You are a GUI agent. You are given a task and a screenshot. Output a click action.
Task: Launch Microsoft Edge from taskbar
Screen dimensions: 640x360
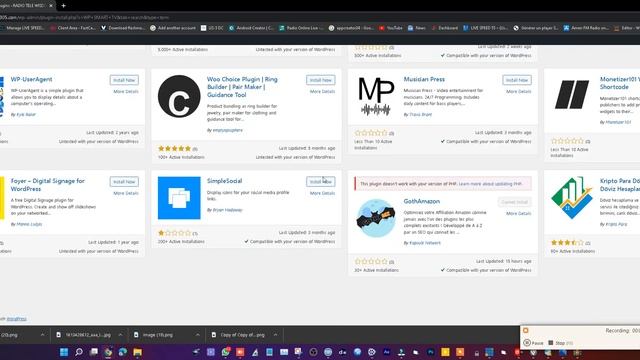(123, 352)
